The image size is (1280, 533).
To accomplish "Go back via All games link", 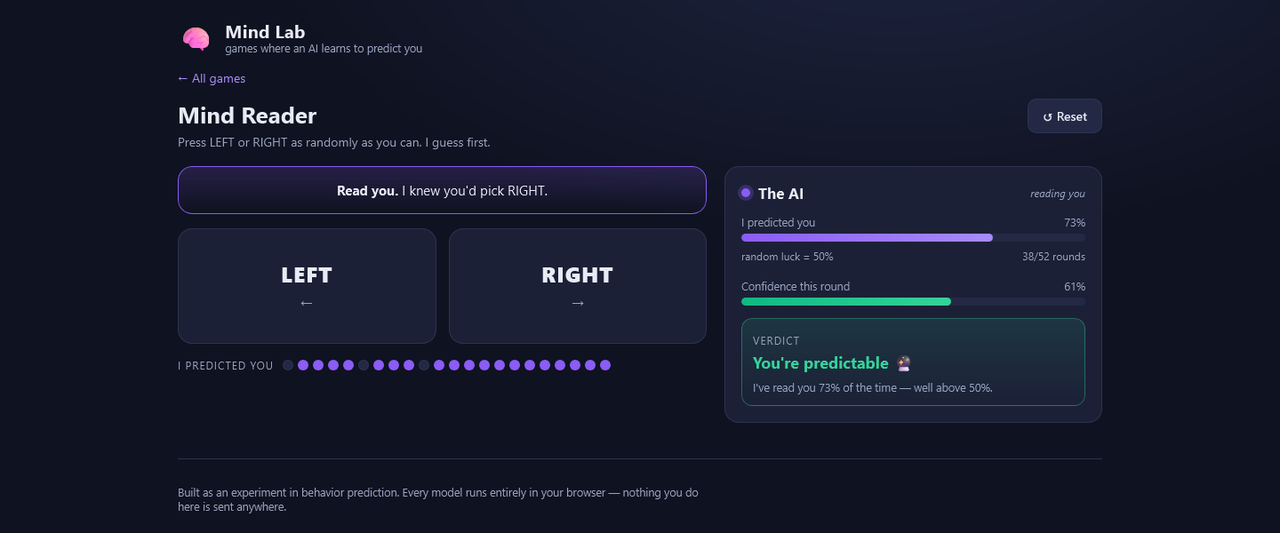I will click(211, 78).
